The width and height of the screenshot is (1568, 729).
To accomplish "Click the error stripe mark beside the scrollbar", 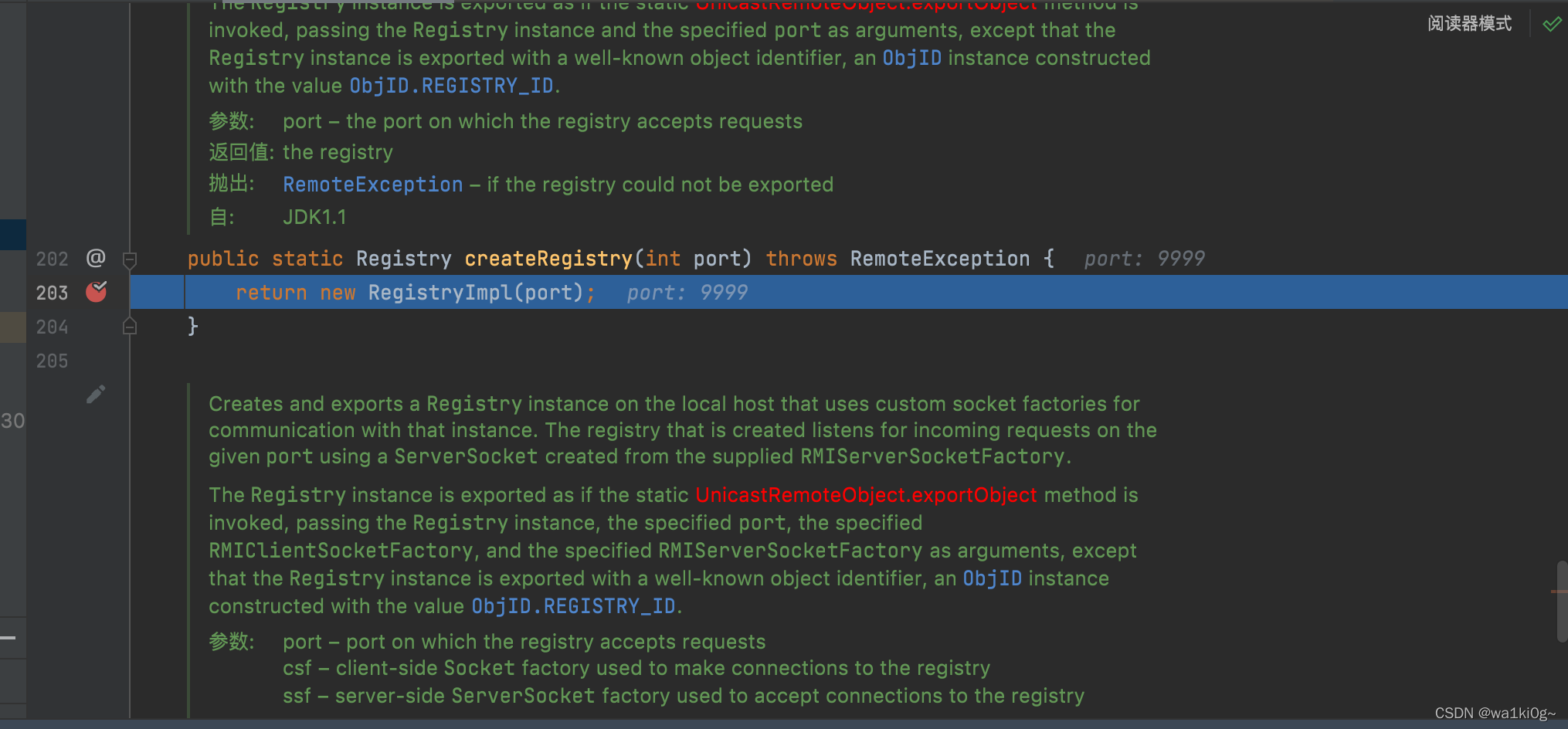I will [1559, 592].
